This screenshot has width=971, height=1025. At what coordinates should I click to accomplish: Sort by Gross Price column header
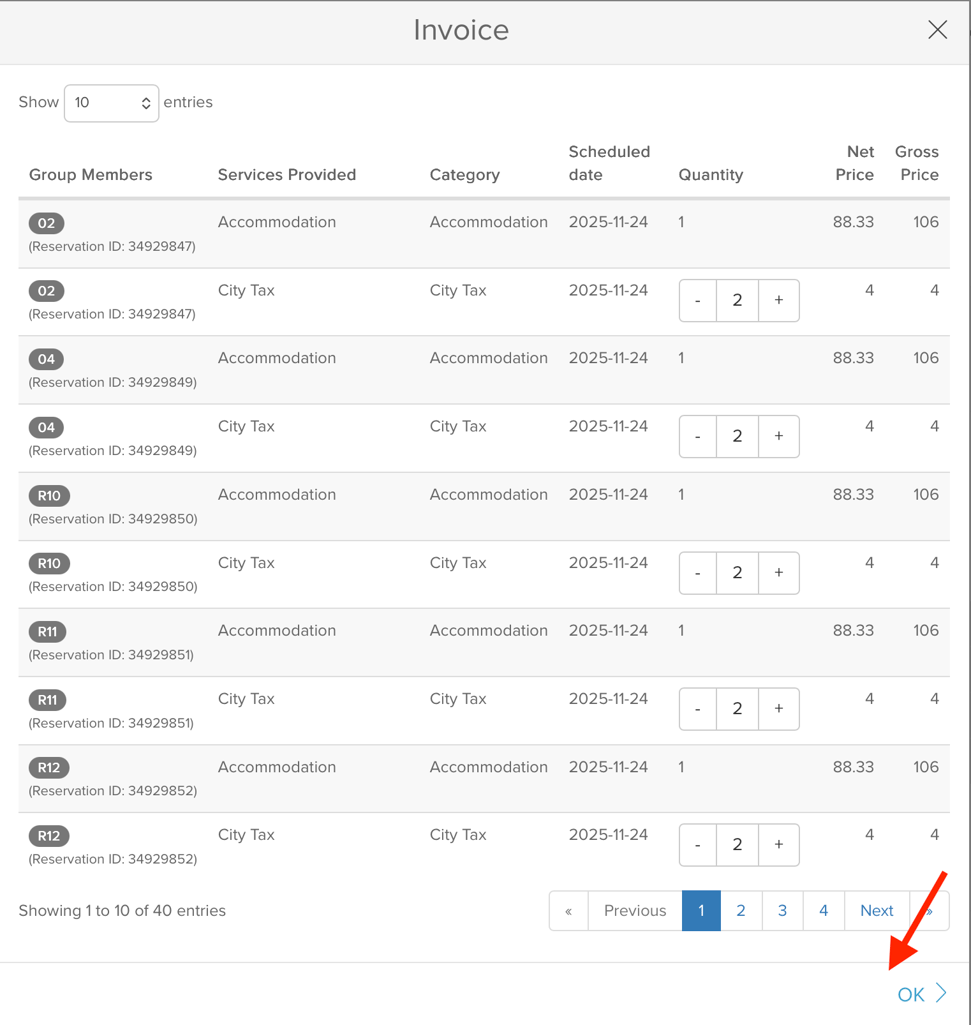coord(917,163)
